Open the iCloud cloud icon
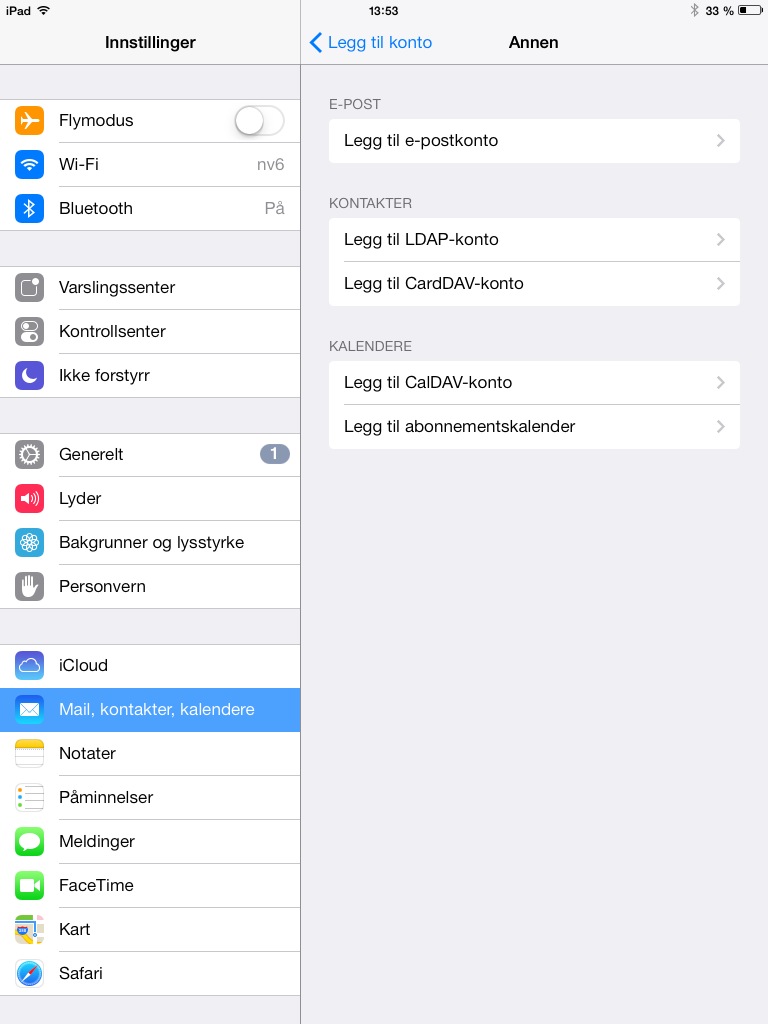 pyautogui.click(x=29, y=665)
